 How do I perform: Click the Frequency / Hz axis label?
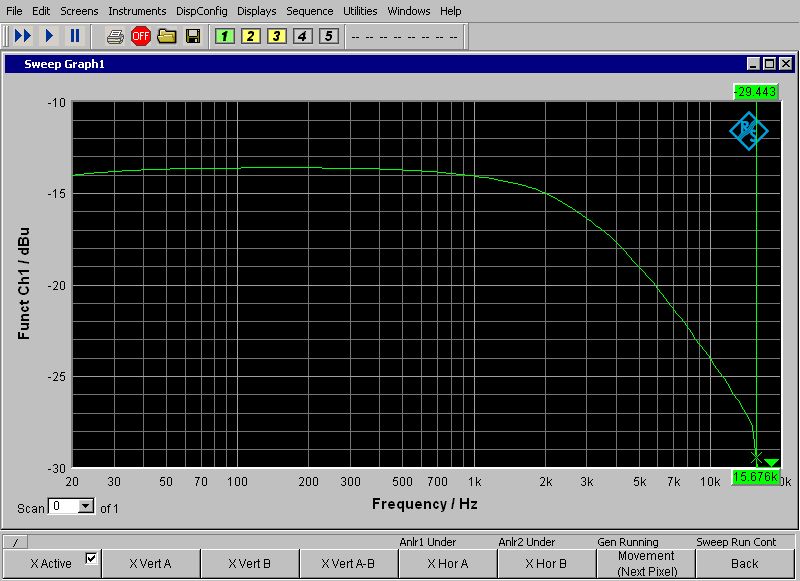pyautogui.click(x=424, y=504)
